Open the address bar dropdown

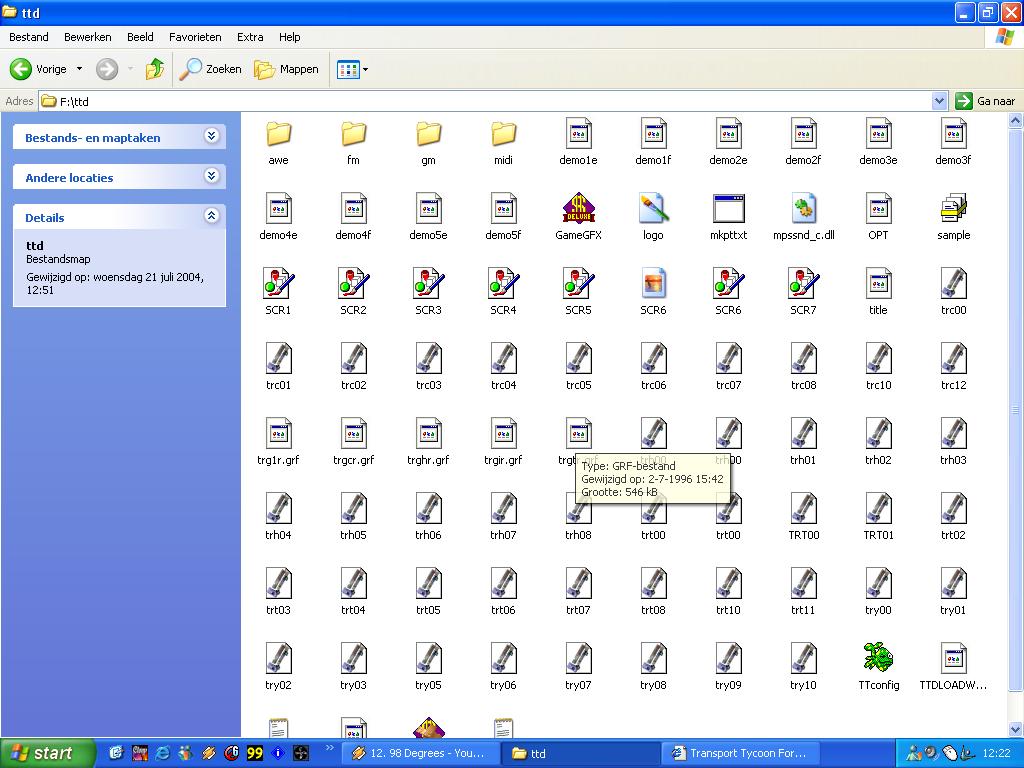(x=939, y=101)
